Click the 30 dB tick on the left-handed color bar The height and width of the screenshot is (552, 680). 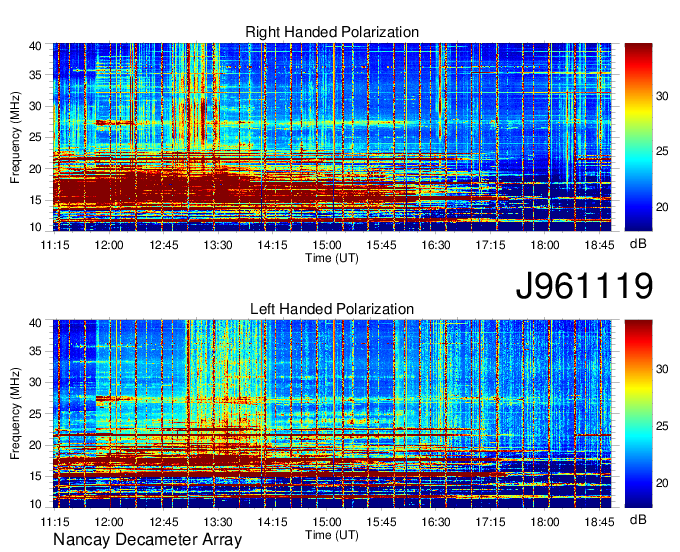click(662, 369)
